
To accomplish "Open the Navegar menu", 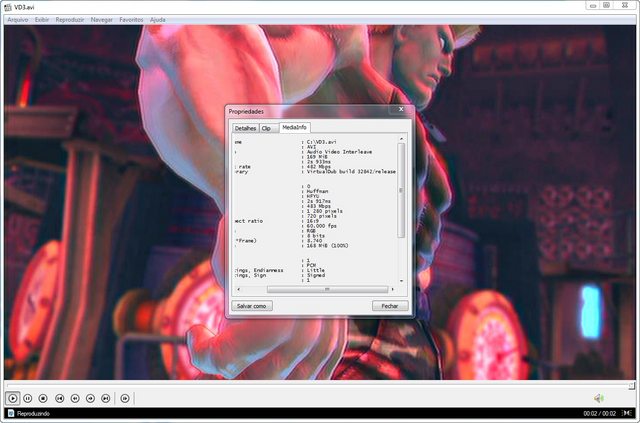I will [102, 20].
